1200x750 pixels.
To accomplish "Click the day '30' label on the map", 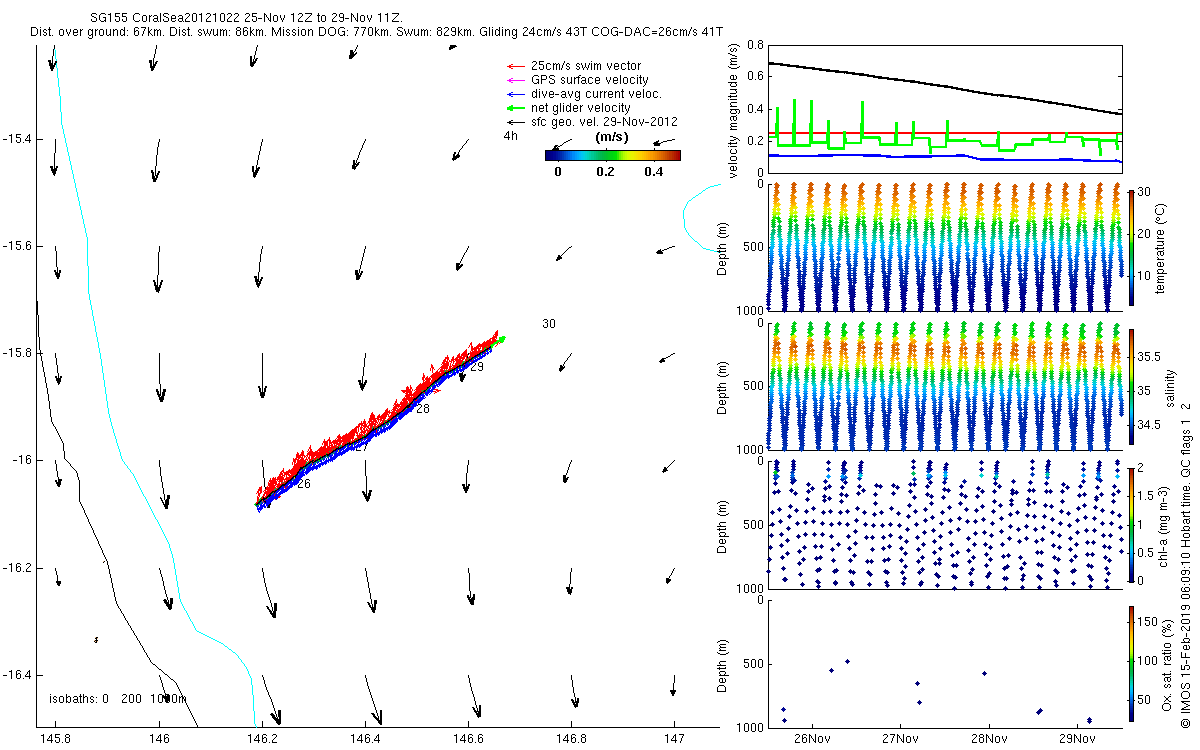I will (x=549, y=324).
